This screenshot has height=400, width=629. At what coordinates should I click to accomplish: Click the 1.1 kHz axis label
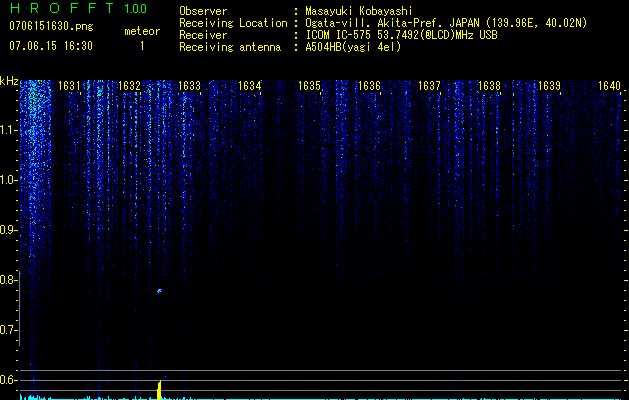(x=8, y=131)
